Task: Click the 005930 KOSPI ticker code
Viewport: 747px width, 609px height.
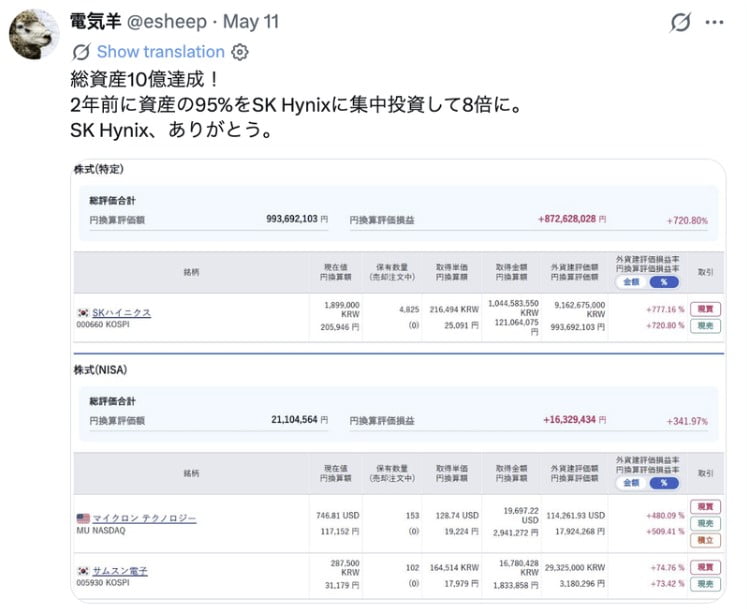Action: click(103, 583)
